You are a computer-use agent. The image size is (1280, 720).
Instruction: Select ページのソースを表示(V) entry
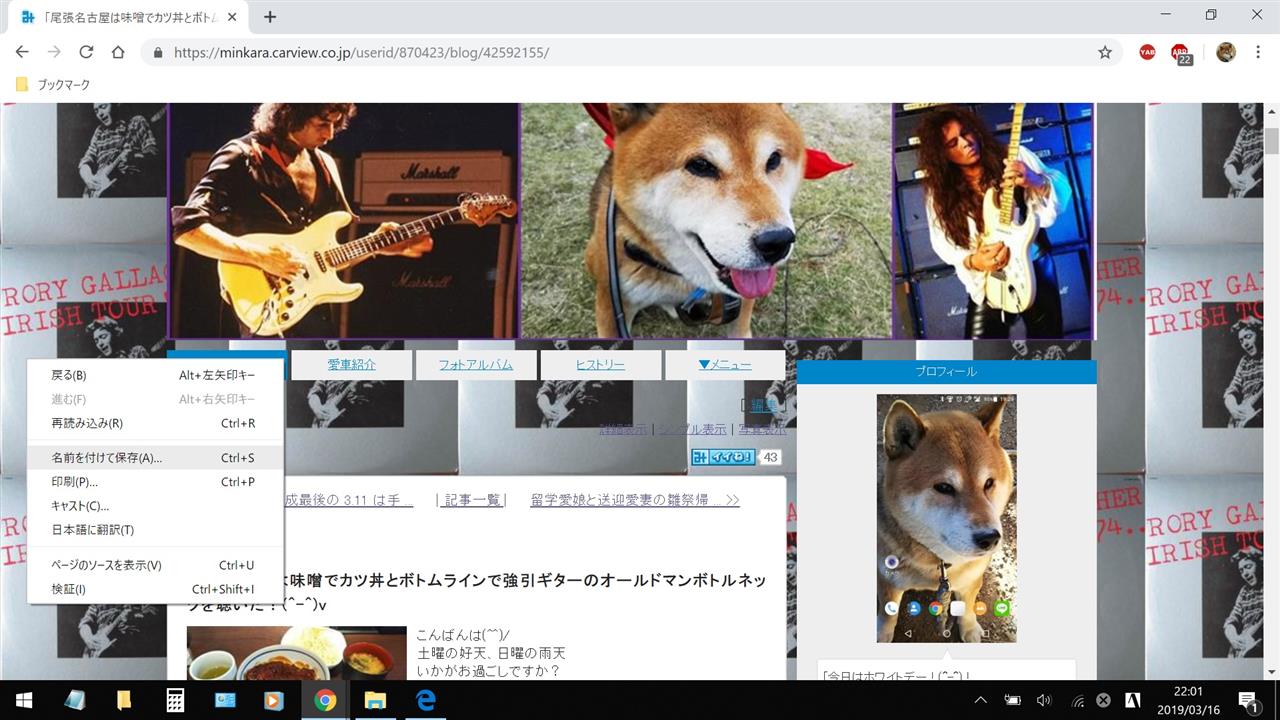coord(155,565)
